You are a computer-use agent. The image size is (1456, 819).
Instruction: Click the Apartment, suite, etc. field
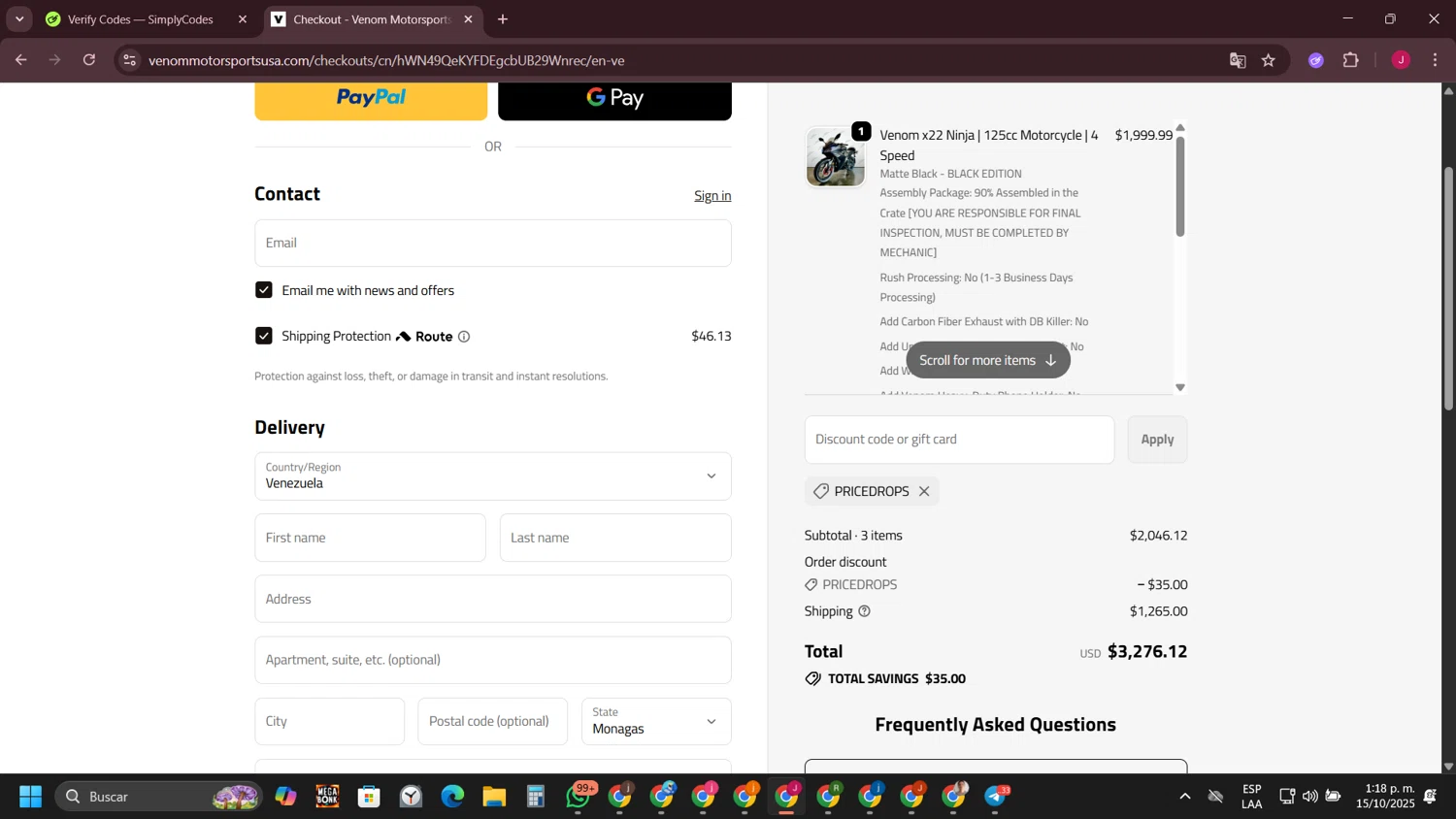(x=493, y=660)
